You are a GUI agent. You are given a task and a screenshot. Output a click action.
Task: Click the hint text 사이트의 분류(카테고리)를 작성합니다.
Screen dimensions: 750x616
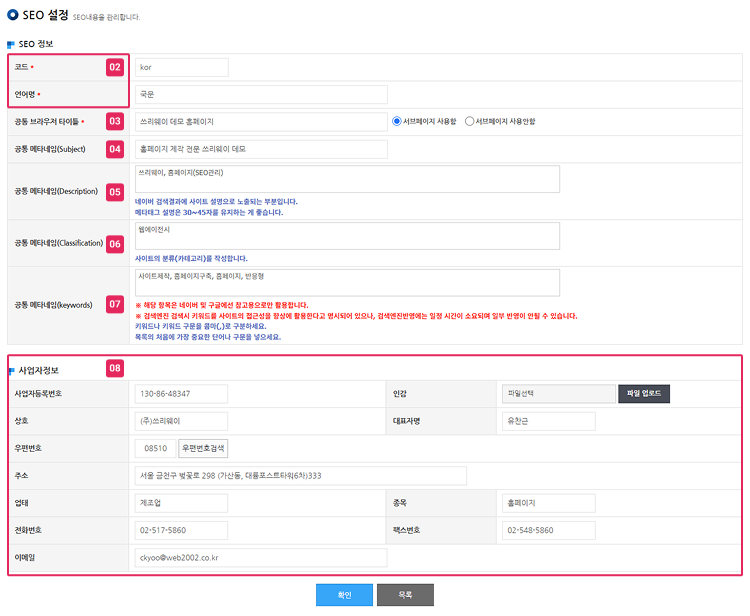(191, 258)
